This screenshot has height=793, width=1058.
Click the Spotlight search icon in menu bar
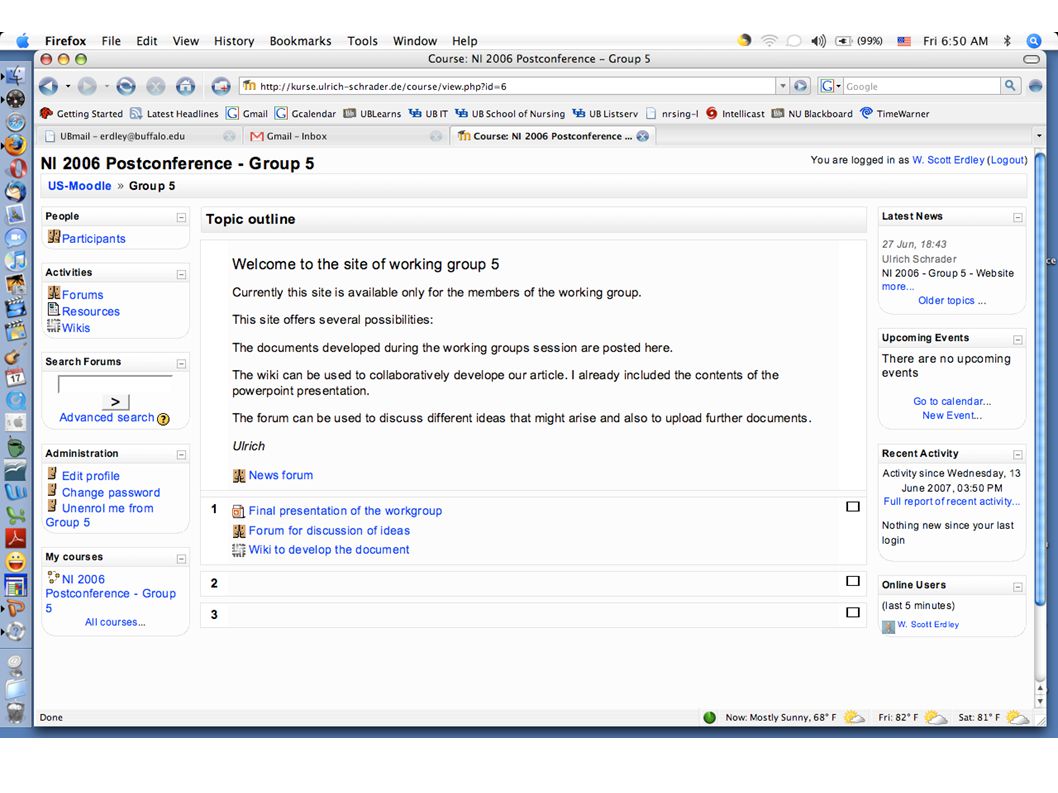(x=1033, y=40)
